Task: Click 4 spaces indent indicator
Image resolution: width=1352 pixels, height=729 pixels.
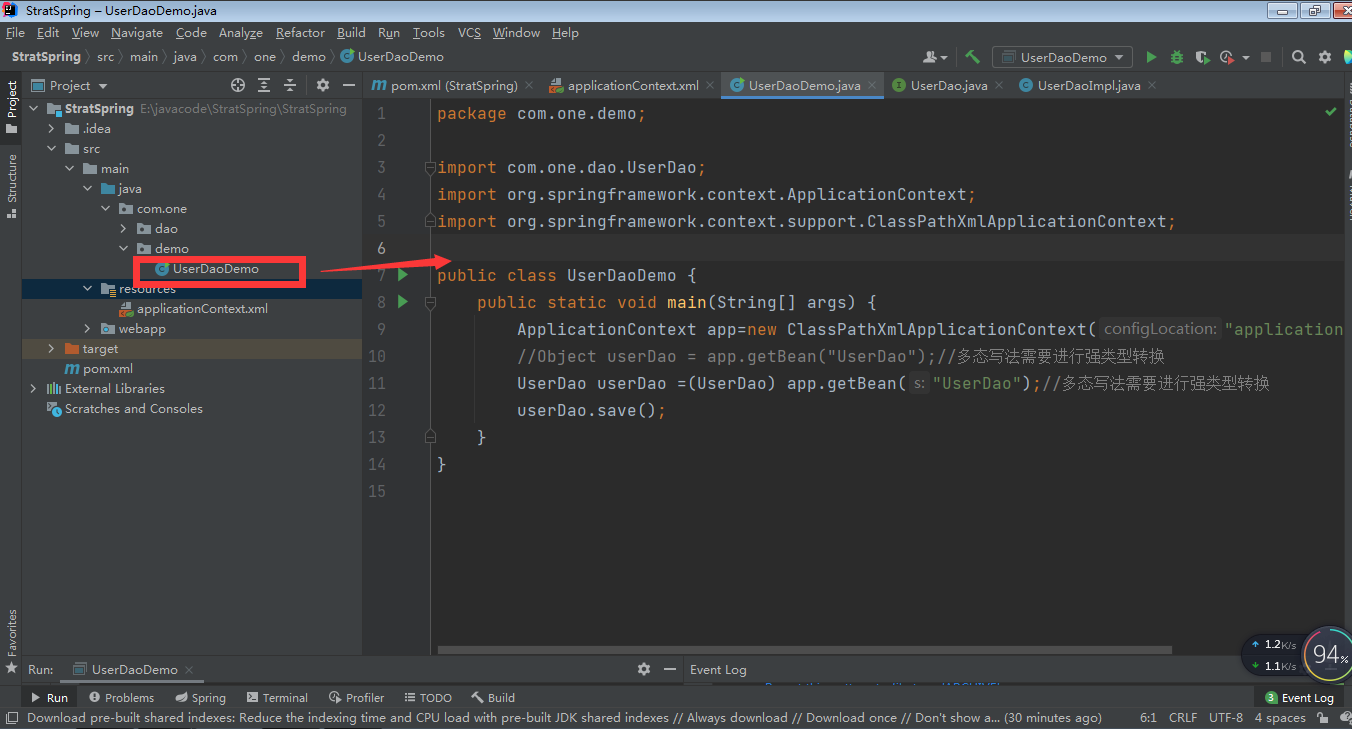Action: point(1280,717)
